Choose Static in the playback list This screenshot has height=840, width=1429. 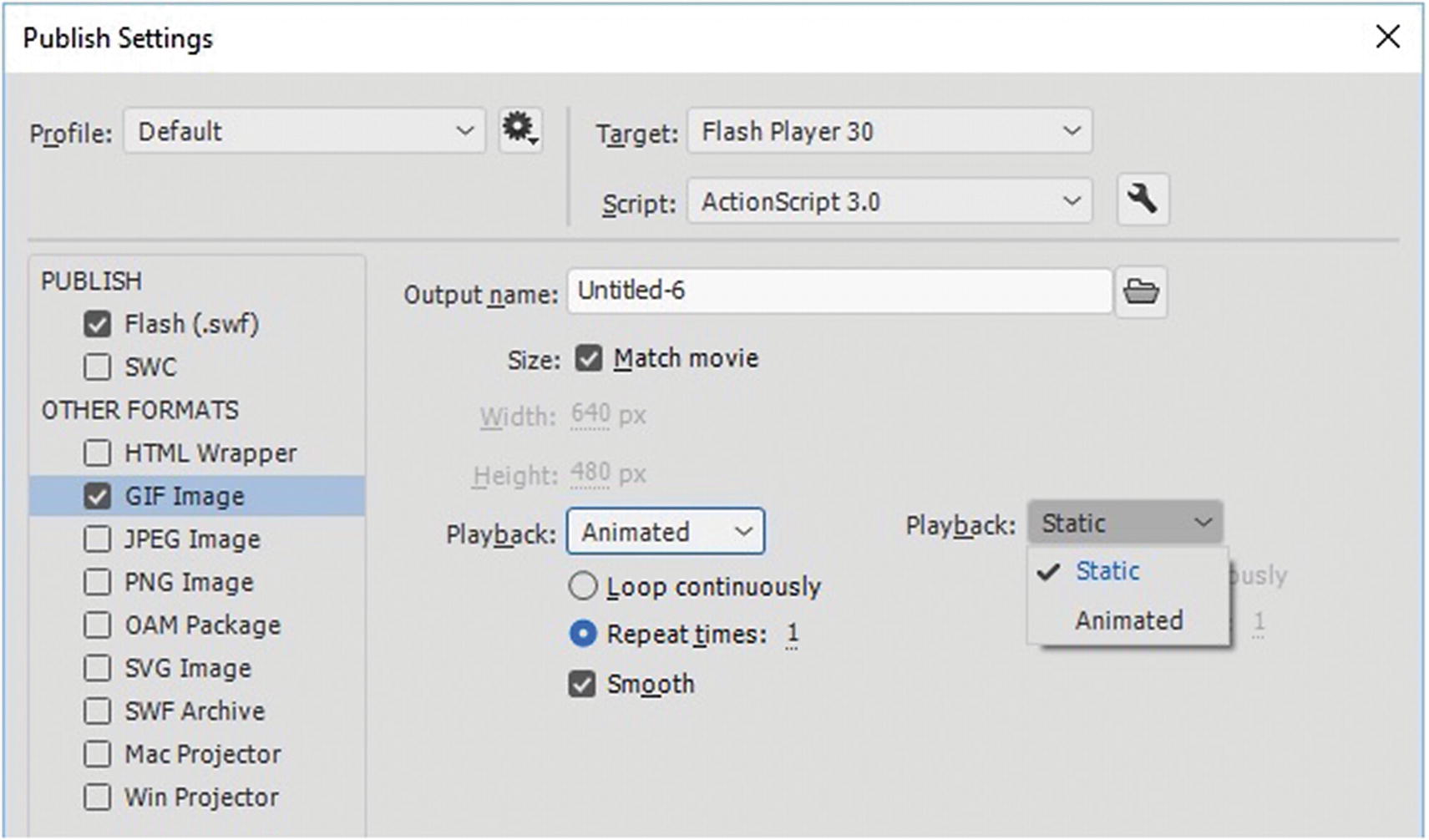point(1107,571)
